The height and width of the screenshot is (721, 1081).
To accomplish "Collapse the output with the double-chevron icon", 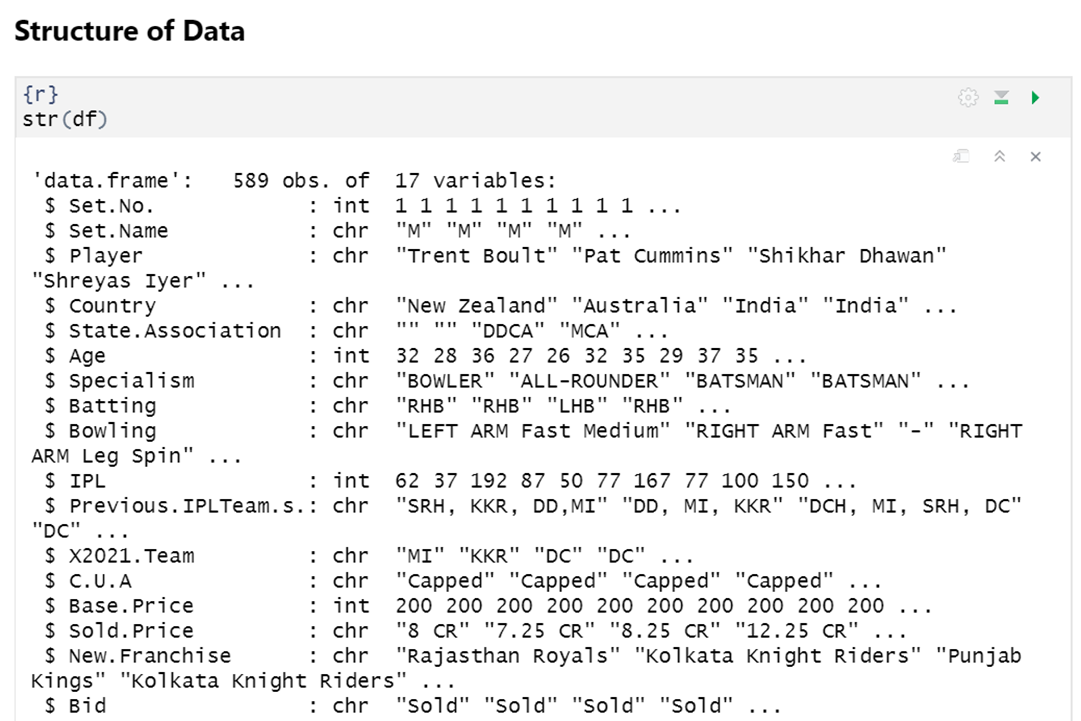I will [x=1000, y=157].
